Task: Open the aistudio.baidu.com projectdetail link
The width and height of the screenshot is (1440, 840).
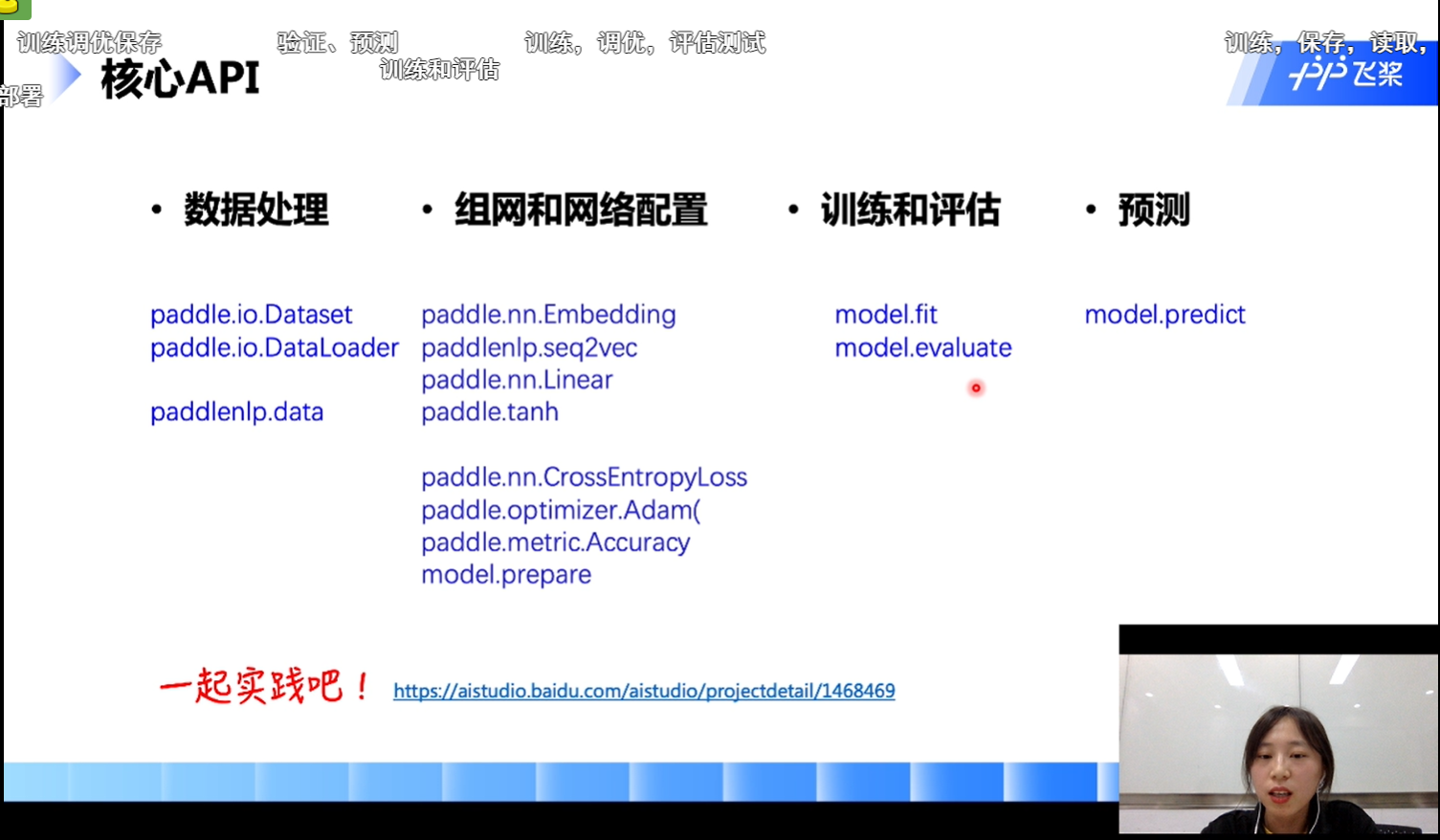Action: (x=644, y=691)
